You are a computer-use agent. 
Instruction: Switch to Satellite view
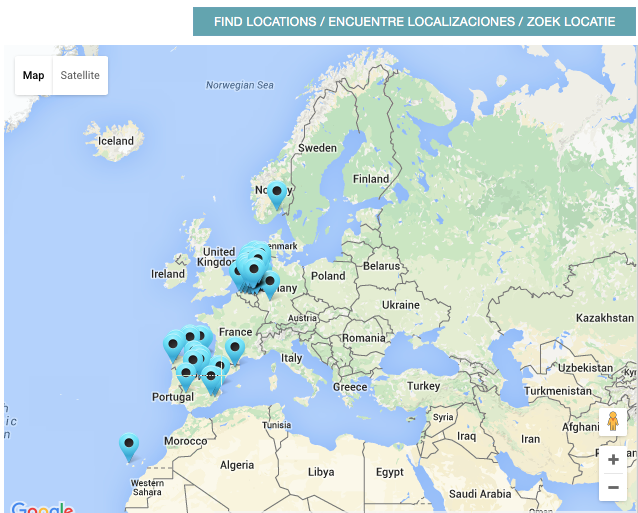[x=80, y=75]
